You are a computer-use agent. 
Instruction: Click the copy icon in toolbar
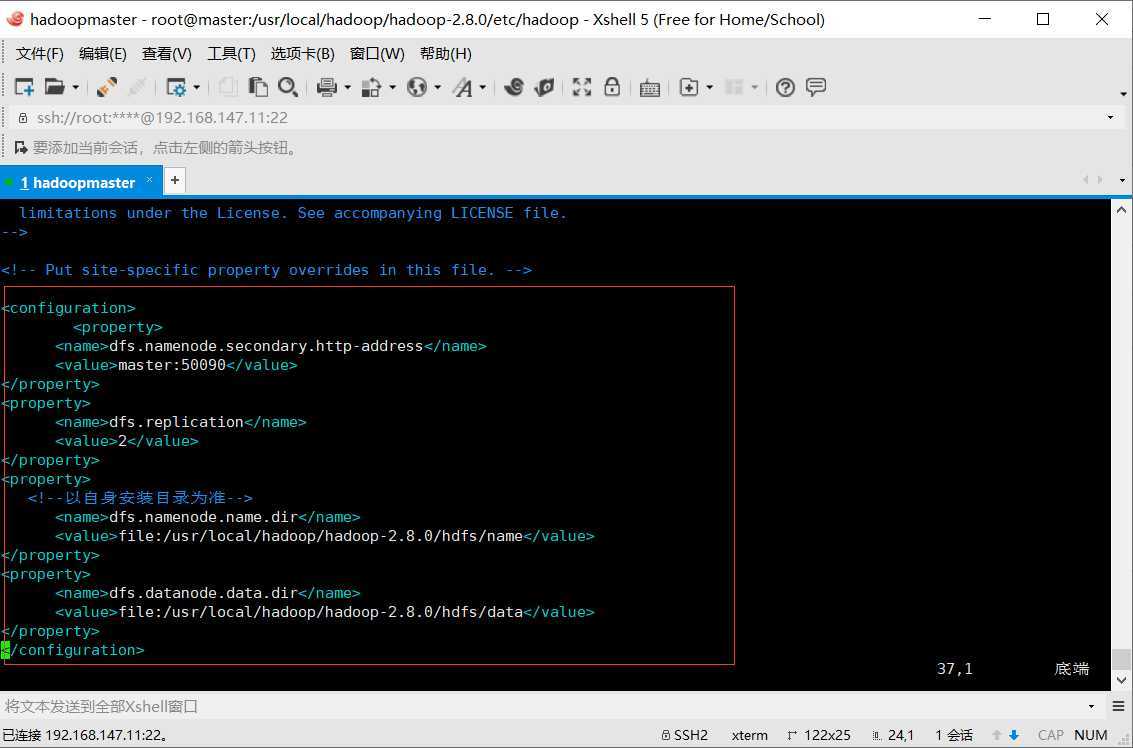coord(228,87)
